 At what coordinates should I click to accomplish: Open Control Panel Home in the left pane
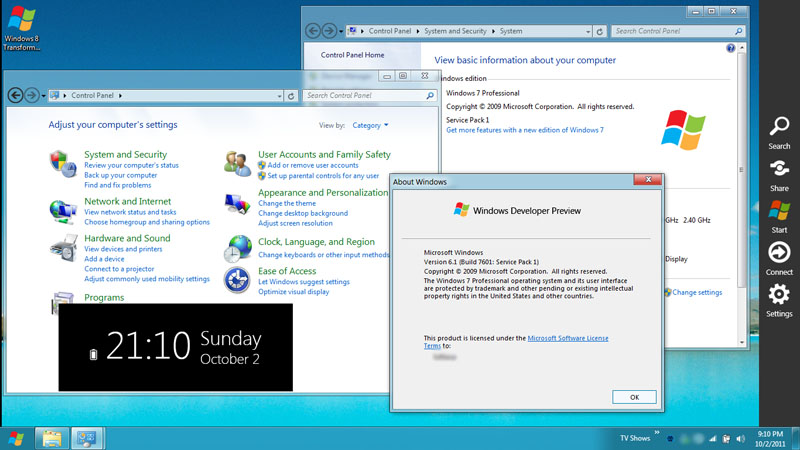click(352, 55)
